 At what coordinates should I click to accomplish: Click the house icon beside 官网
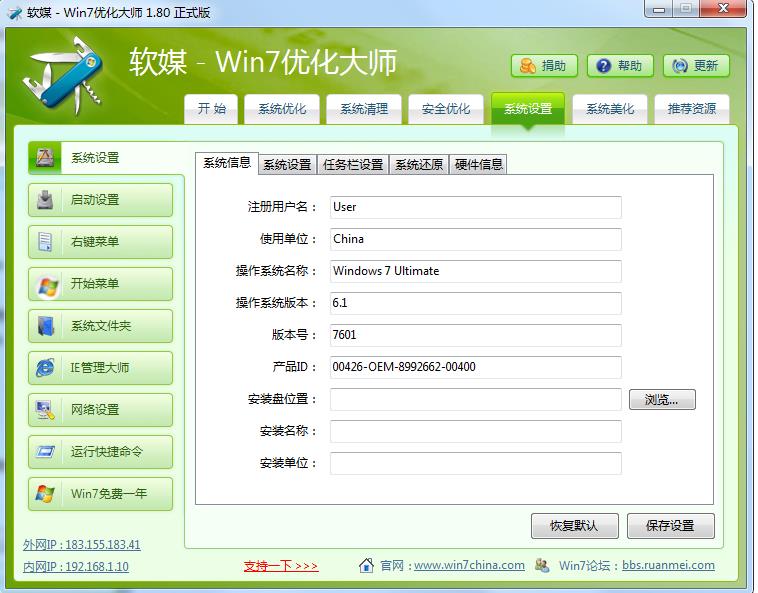(x=366, y=565)
